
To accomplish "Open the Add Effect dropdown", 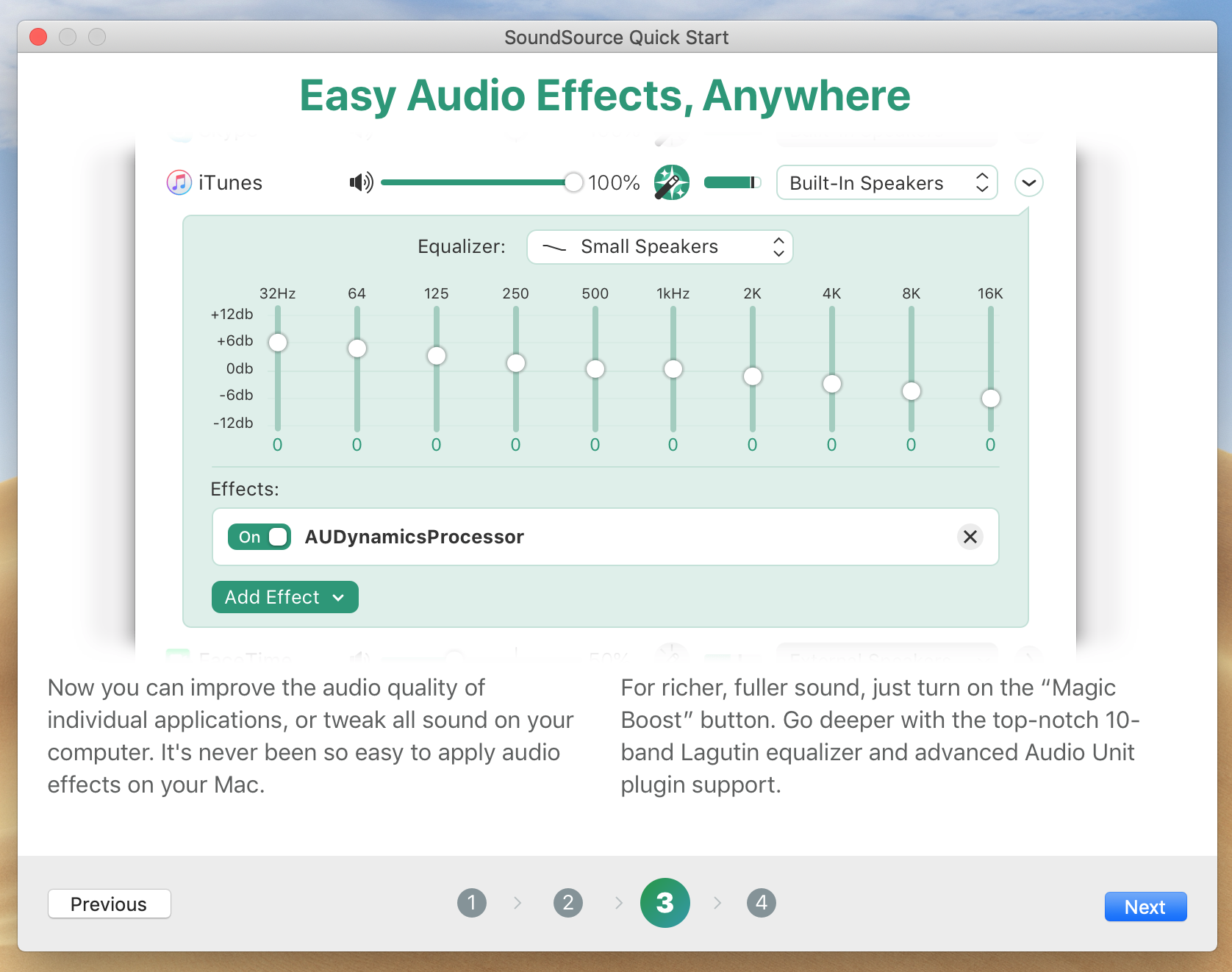I will point(284,597).
